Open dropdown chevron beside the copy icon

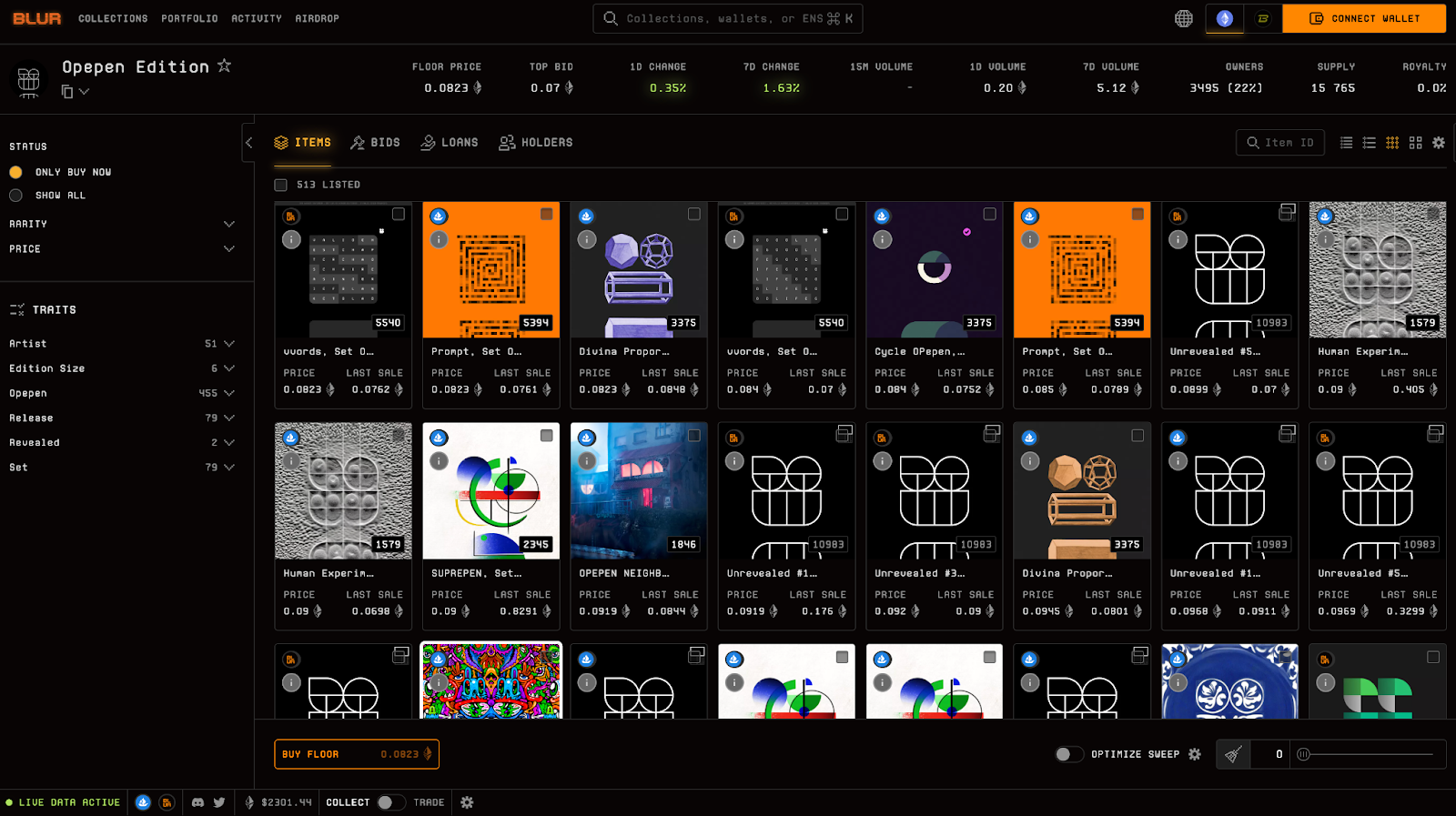85,91
